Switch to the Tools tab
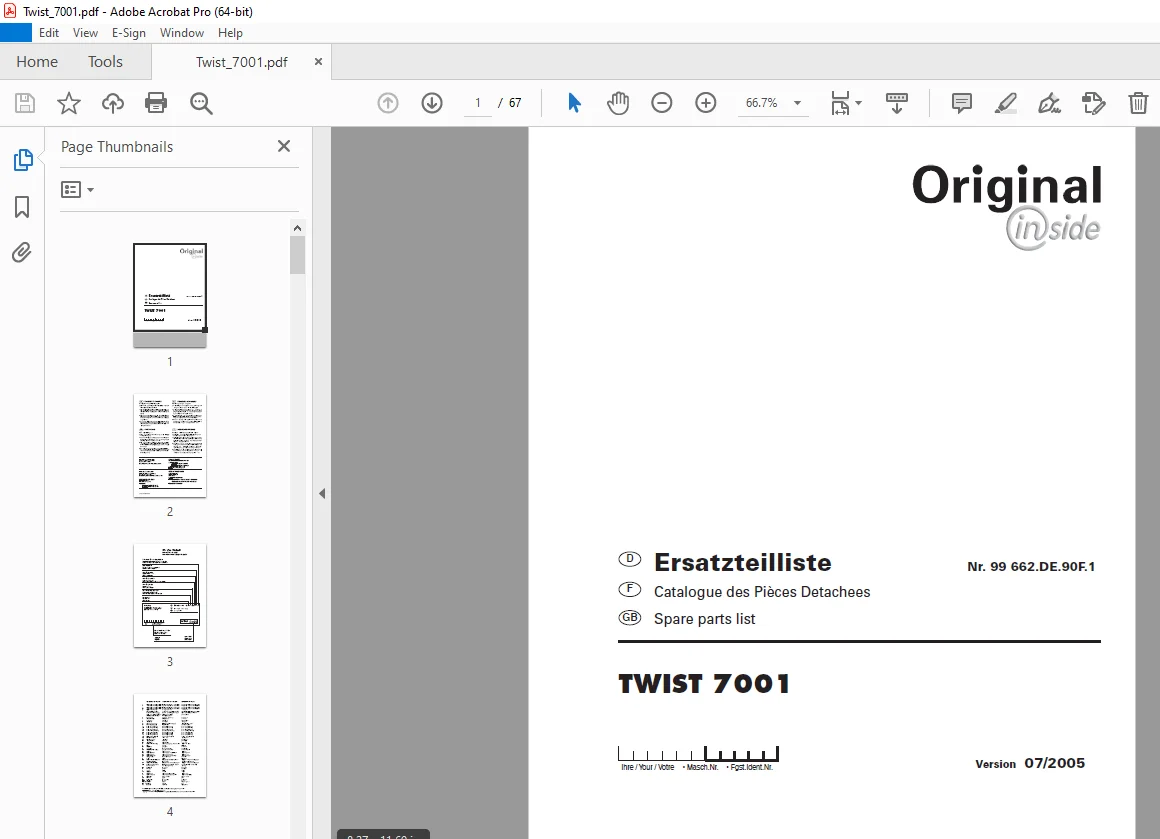Viewport: 1160px width, 839px height. (x=105, y=62)
